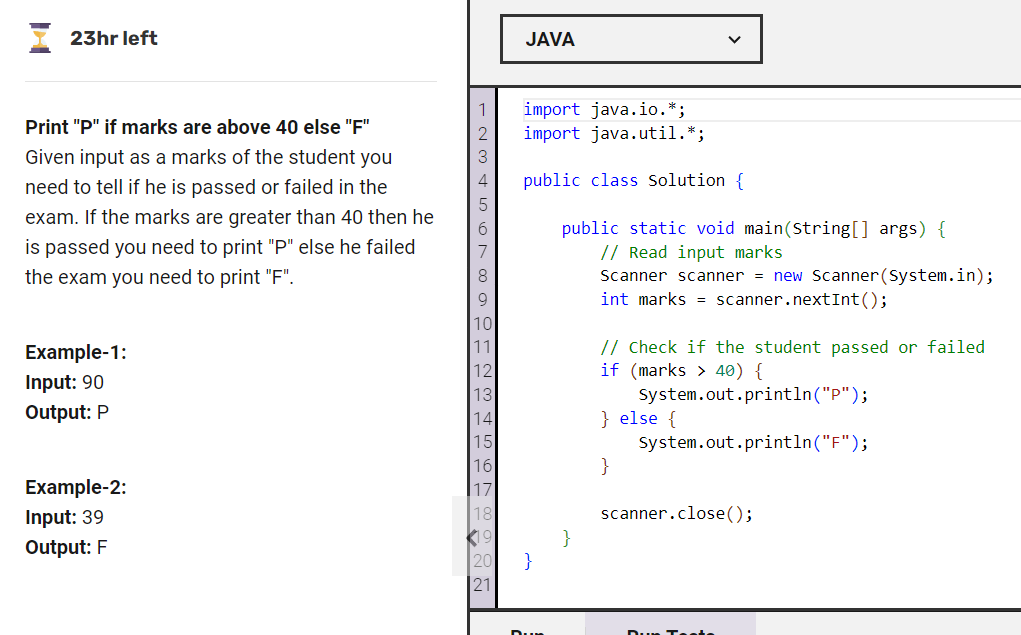Click line number 12 in the editor gutter
Screen dimensions: 1021x635
(482, 370)
